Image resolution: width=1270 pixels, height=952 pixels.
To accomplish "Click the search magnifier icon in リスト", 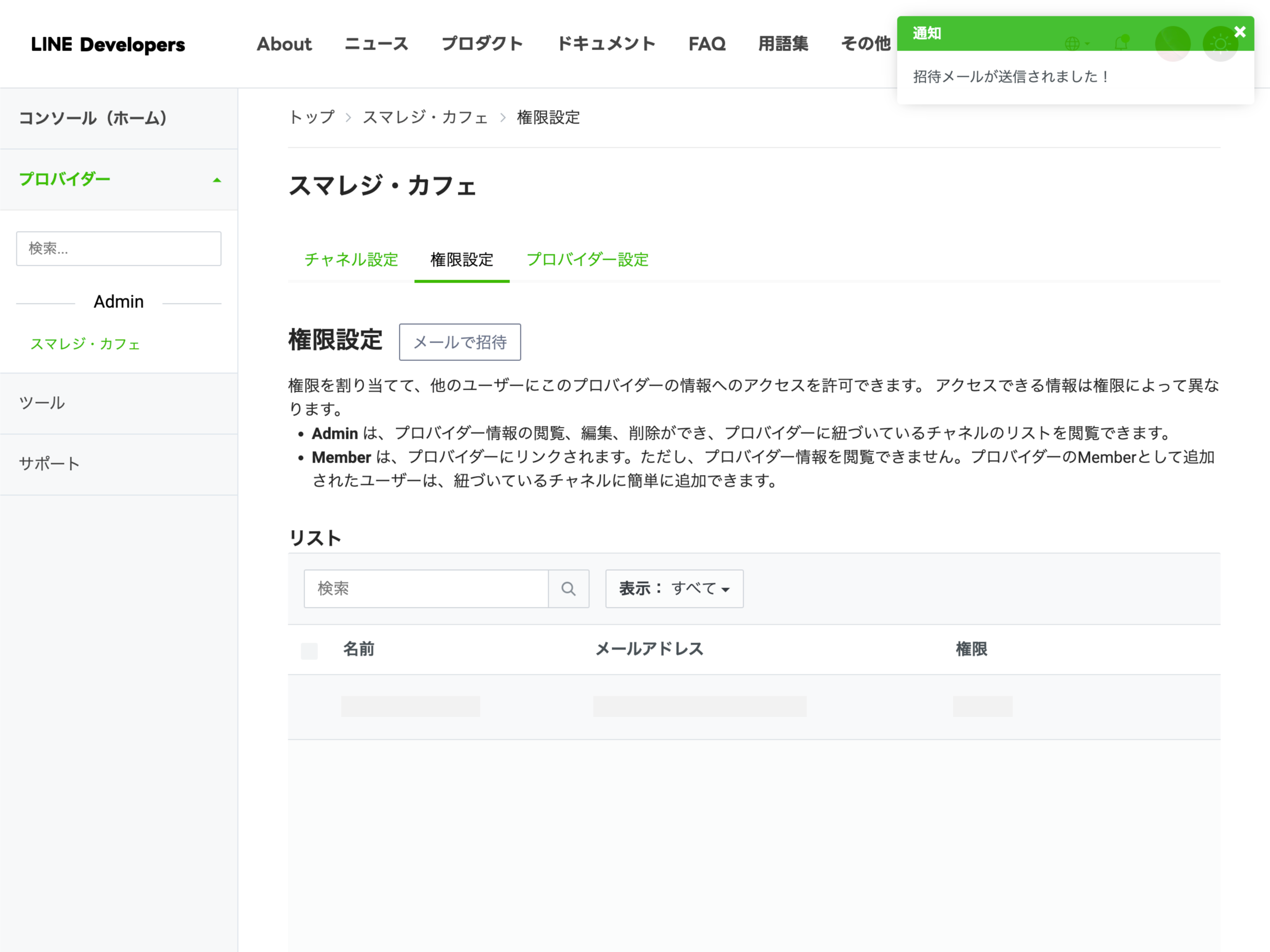I will [569, 588].
